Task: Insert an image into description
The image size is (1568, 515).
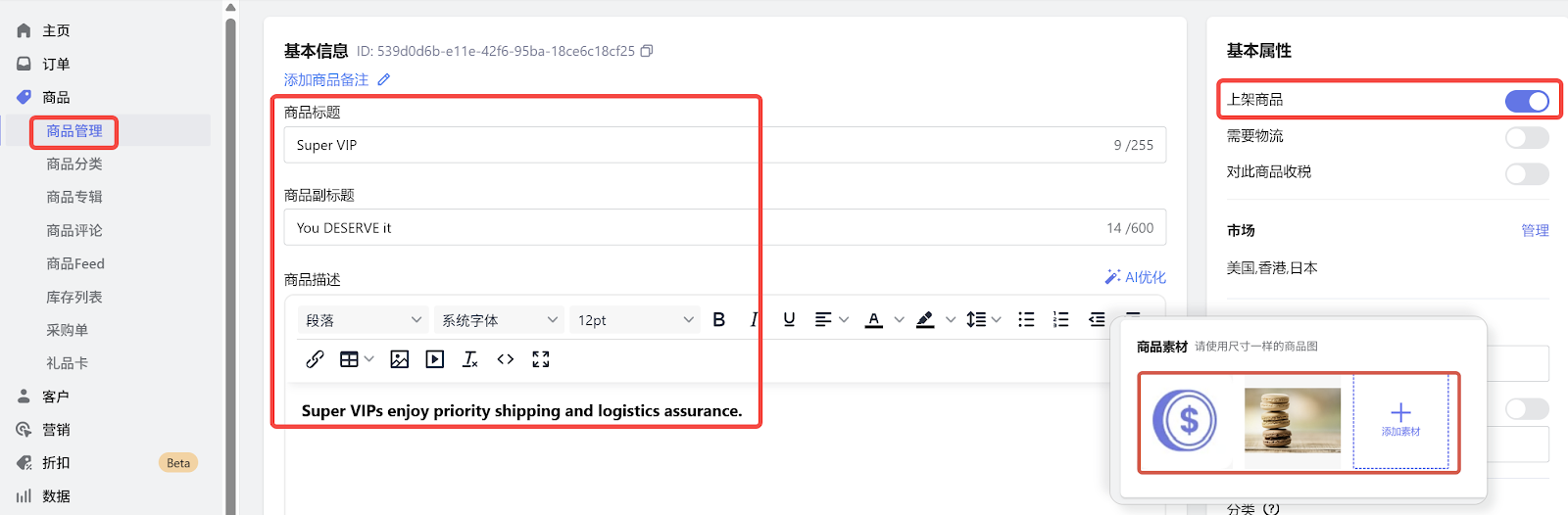Action: pos(400,359)
